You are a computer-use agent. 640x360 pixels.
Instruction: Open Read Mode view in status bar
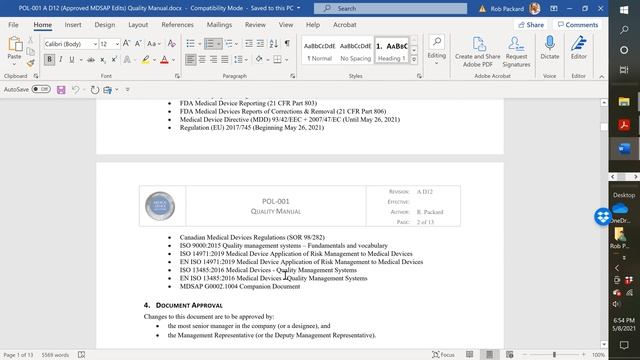point(470,354)
